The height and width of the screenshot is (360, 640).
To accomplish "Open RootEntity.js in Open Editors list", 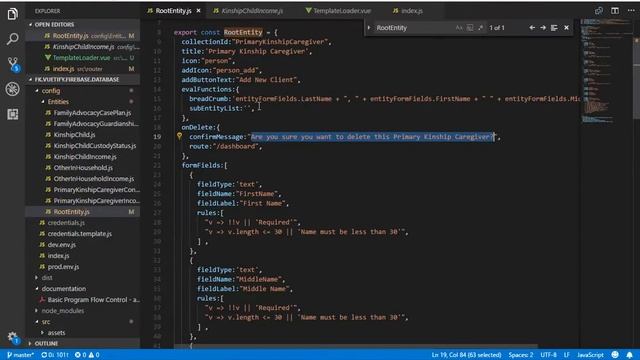I will point(83,36).
